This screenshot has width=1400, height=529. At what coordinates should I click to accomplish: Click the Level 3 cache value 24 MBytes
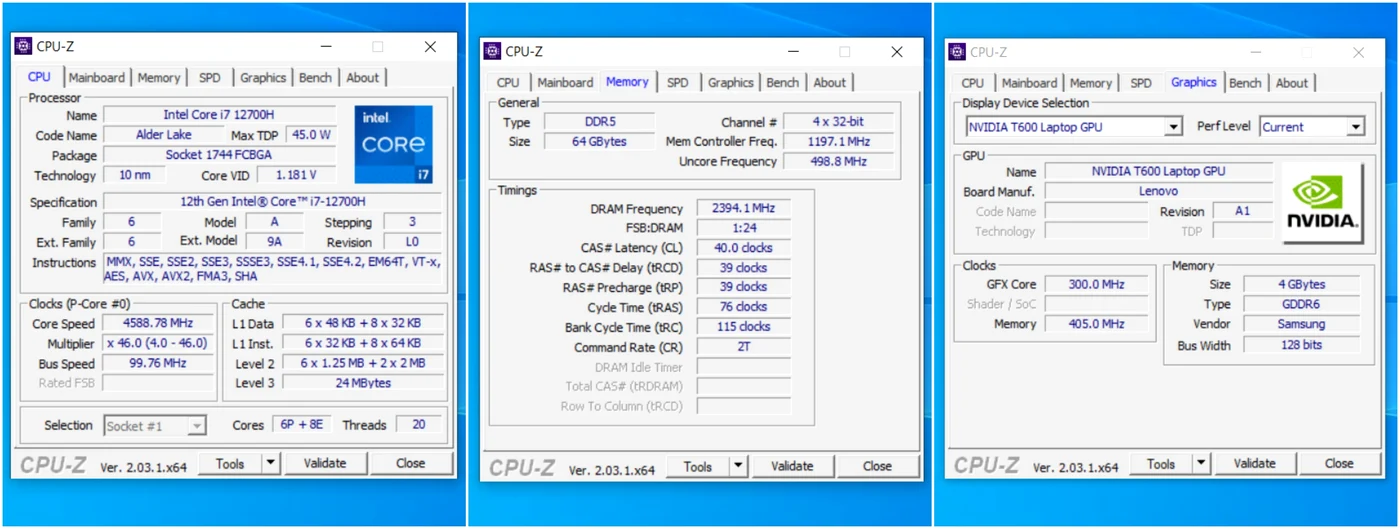click(x=362, y=383)
